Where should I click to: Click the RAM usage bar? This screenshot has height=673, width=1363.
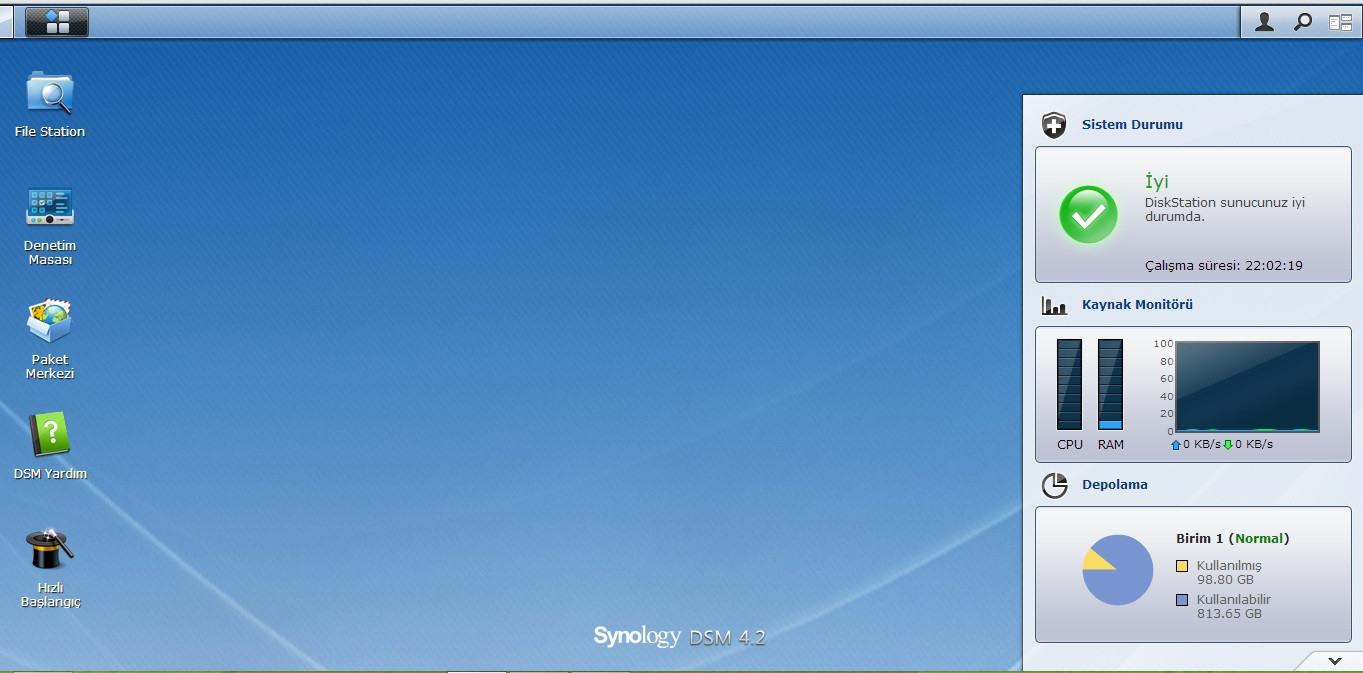[1110, 385]
